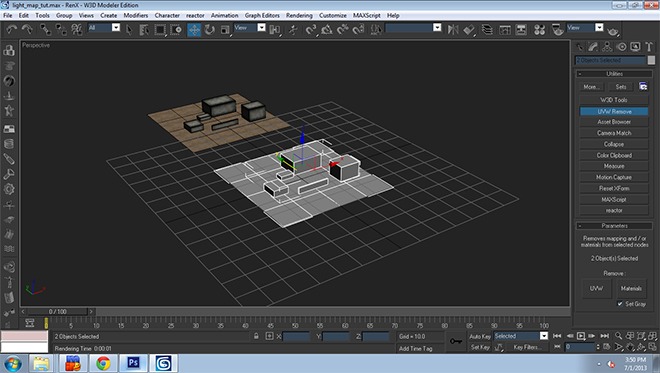The height and width of the screenshot is (373, 660).
Task: Click the UVW remove button
Action: coord(596,288)
